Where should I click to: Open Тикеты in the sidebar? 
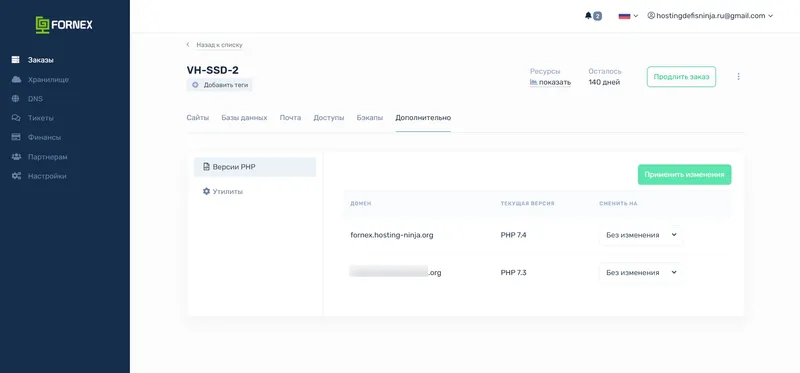point(41,118)
